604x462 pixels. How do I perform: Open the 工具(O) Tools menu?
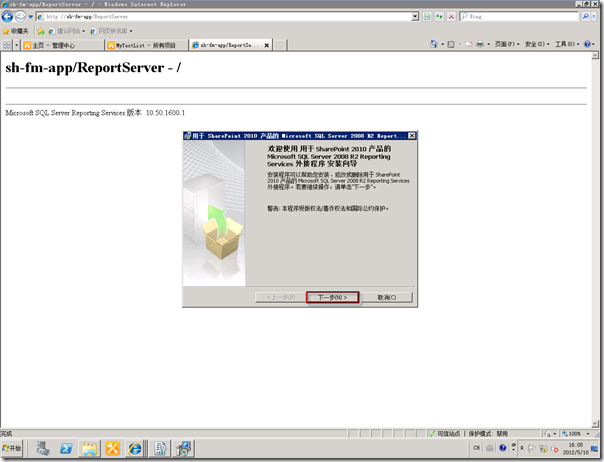click(x=567, y=44)
